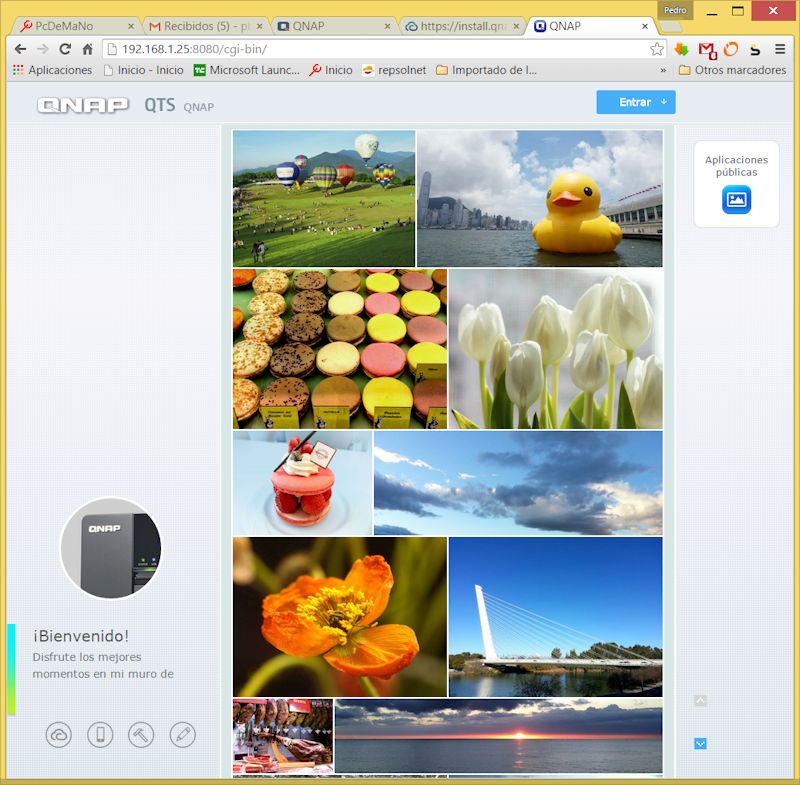The height and width of the screenshot is (785, 800).
Task: Open the hot air balloons photo
Action: (324, 198)
